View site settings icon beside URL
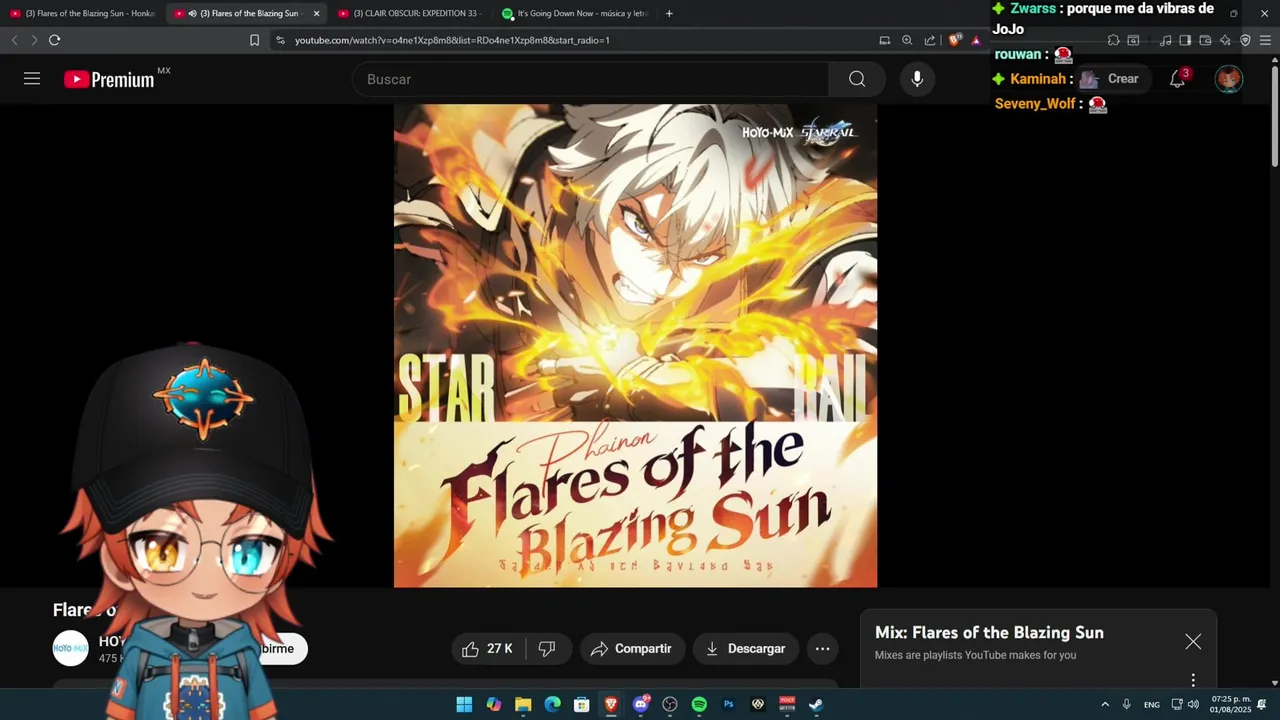This screenshot has height=720, width=1280. [280, 40]
